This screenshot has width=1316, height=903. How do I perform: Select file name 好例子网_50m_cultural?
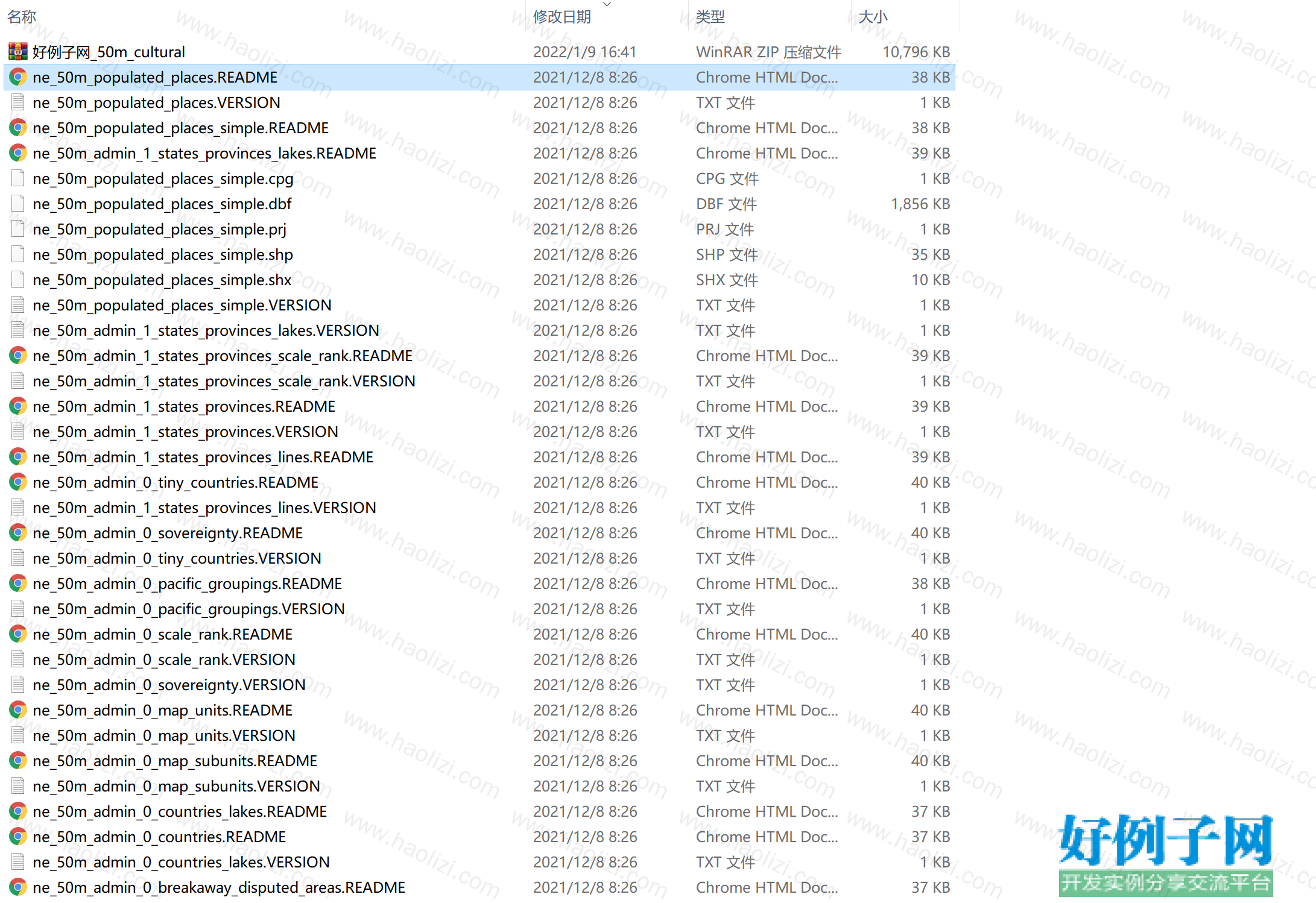(109, 52)
